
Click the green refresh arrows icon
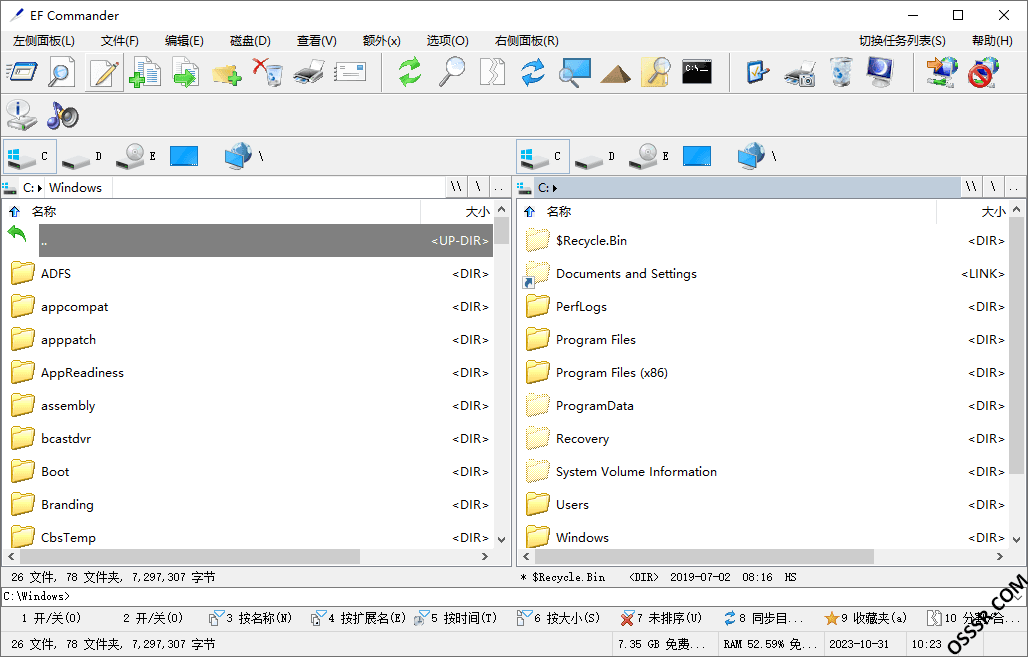pyautogui.click(x=410, y=72)
